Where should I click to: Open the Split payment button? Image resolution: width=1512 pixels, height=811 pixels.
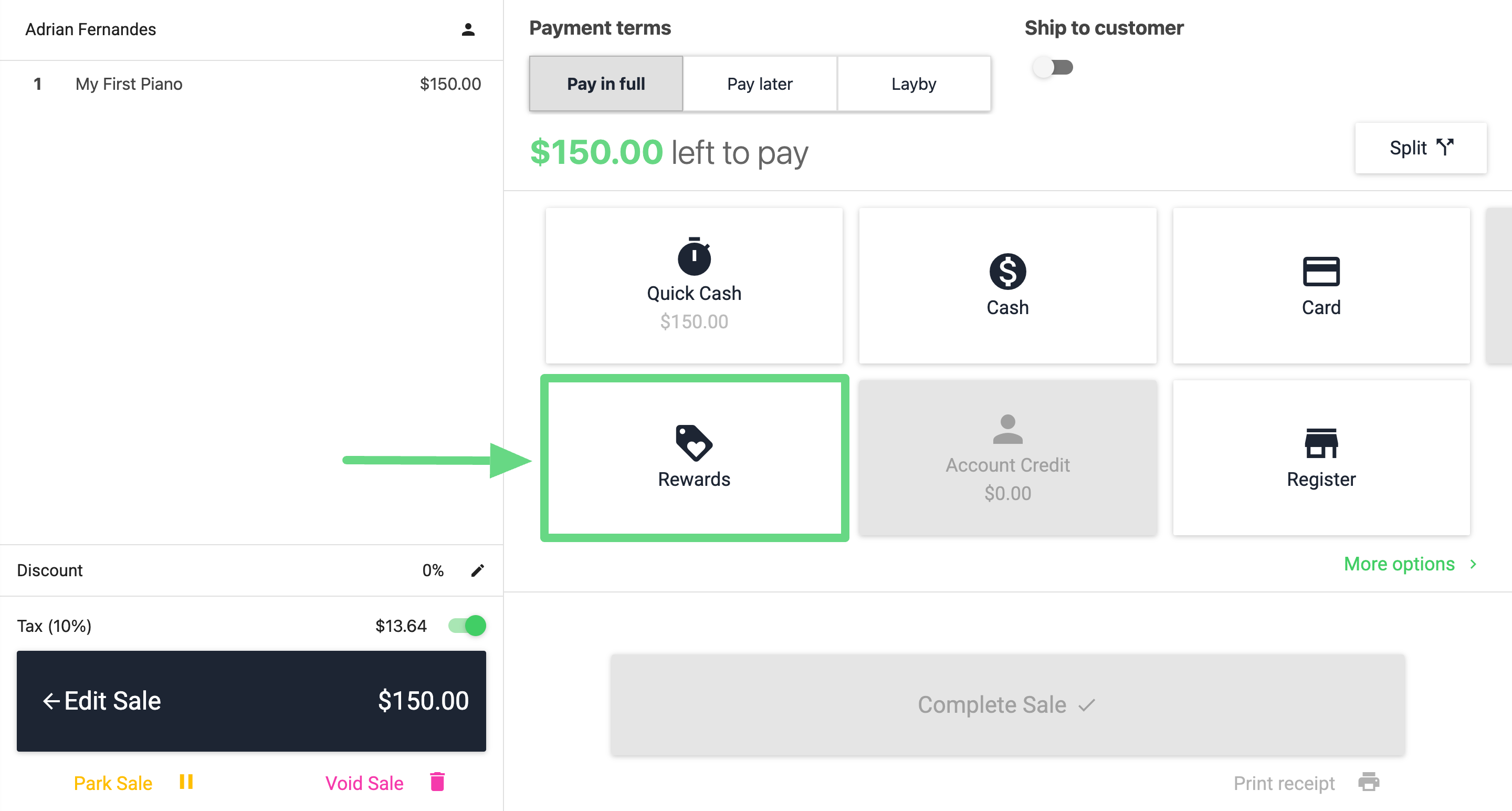pyautogui.click(x=1421, y=148)
